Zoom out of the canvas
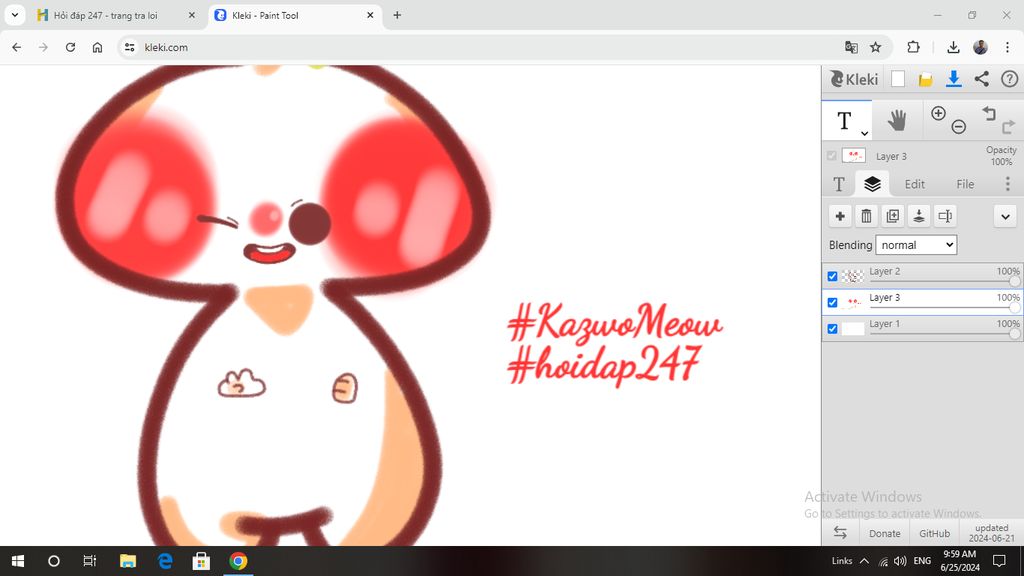 [x=958, y=127]
